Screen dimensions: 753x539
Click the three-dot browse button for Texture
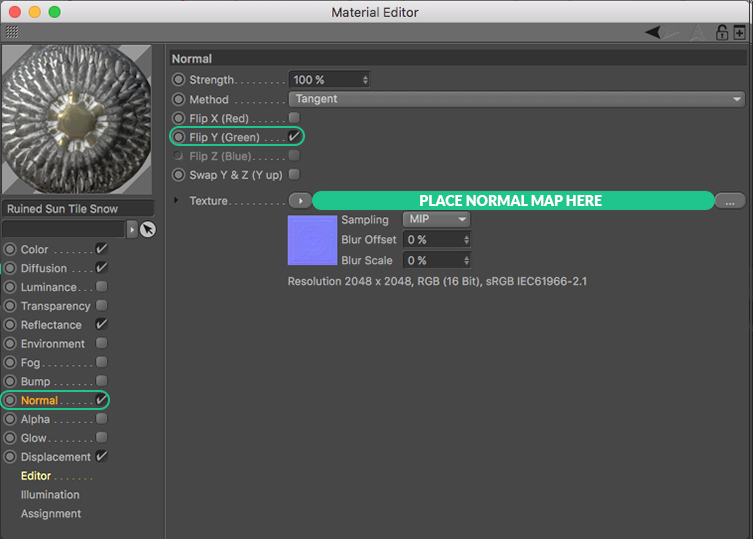(729, 201)
